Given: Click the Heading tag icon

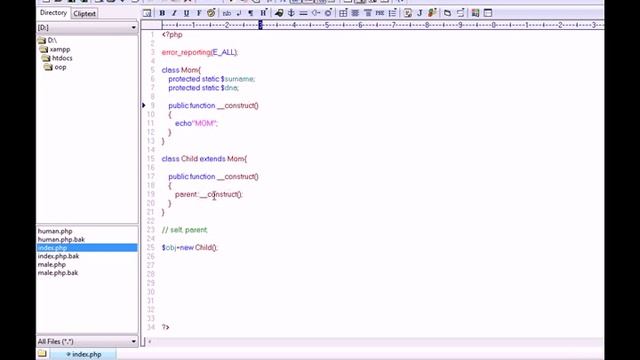Looking at the screenshot, I should tap(264, 13).
